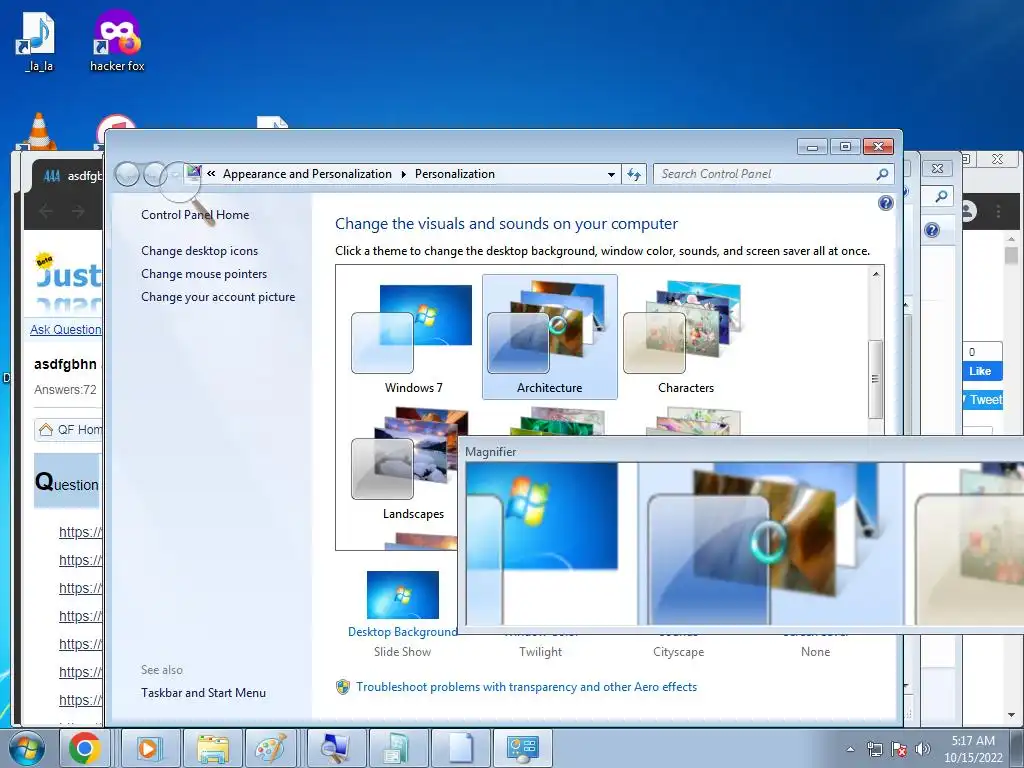This screenshot has height=768, width=1024.
Task: Switch to Magnifier taskbar button
Action: [335, 748]
